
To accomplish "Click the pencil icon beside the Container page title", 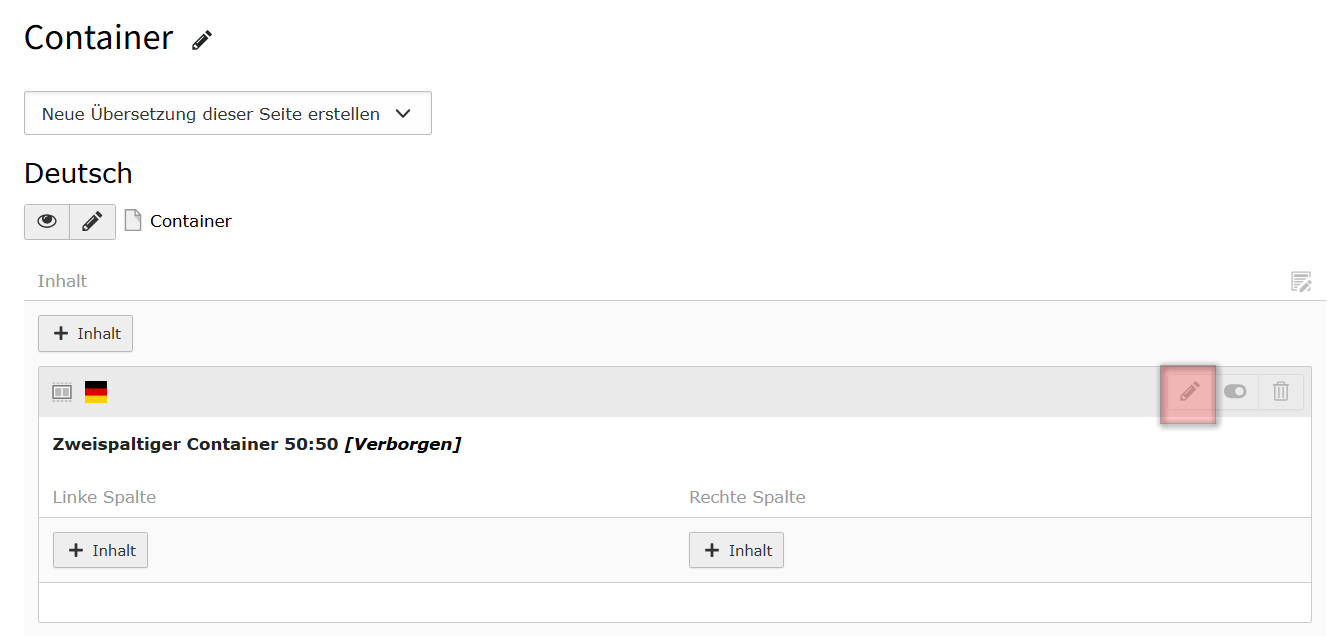I will (x=202, y=40).
